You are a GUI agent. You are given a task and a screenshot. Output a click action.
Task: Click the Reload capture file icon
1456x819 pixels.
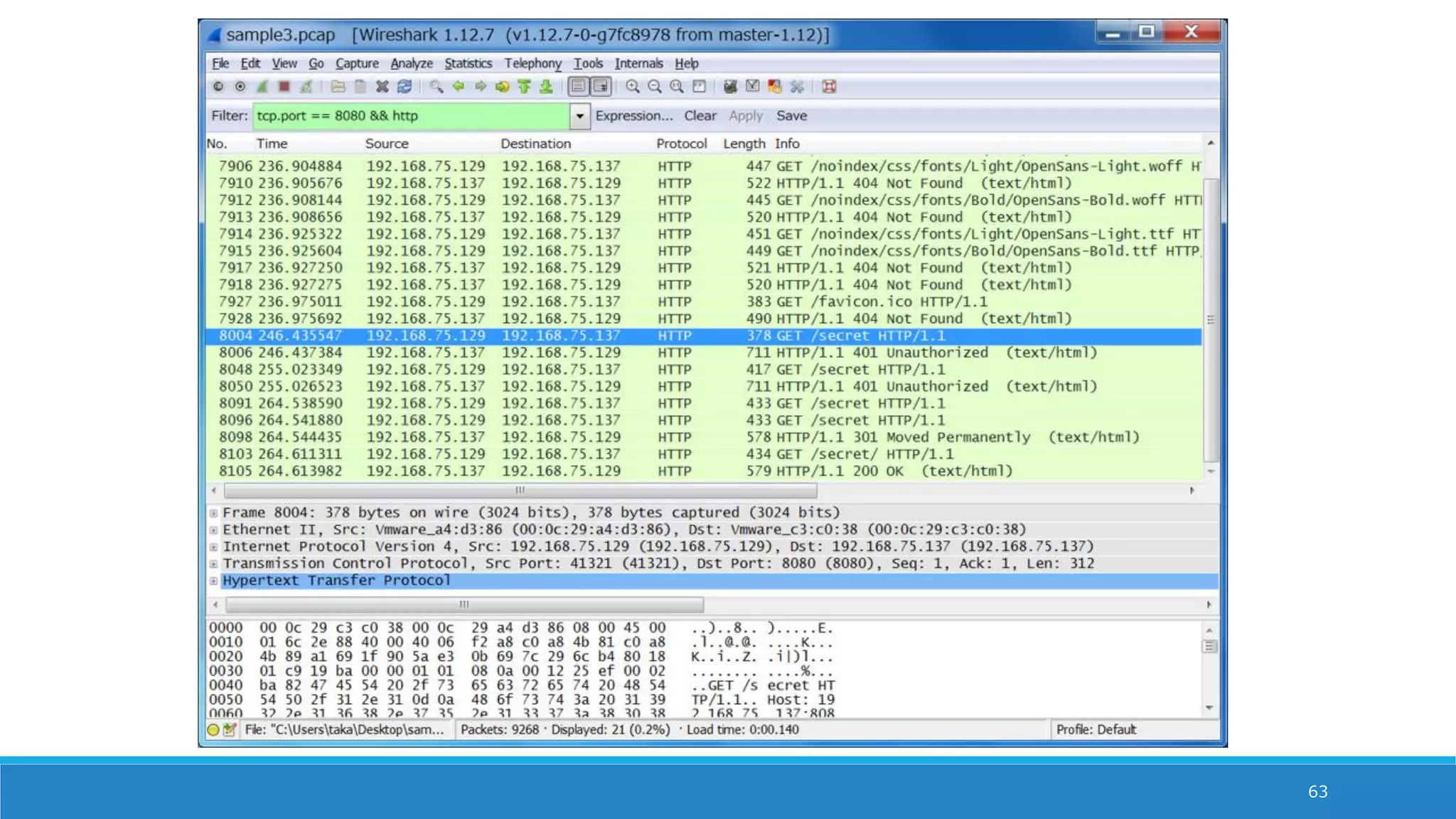point(405,87)
